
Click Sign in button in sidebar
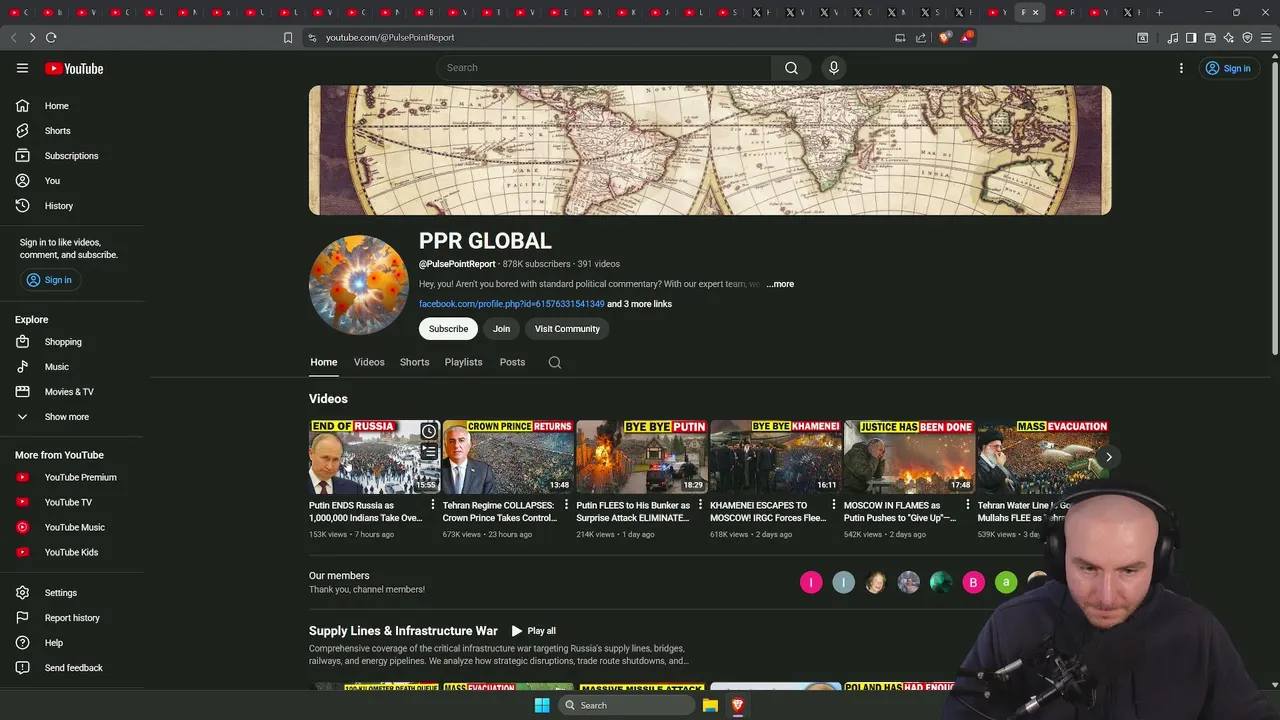coord(50,280)
